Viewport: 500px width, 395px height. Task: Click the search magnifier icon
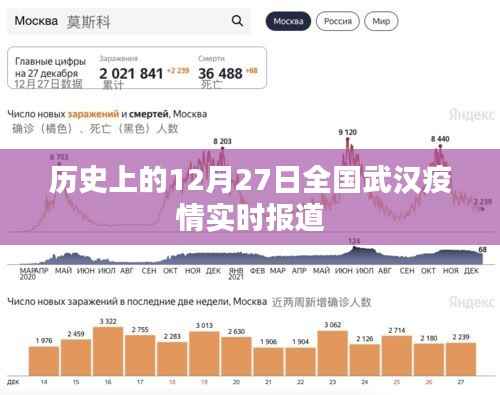pyautogui.click(x=237, y=21)
